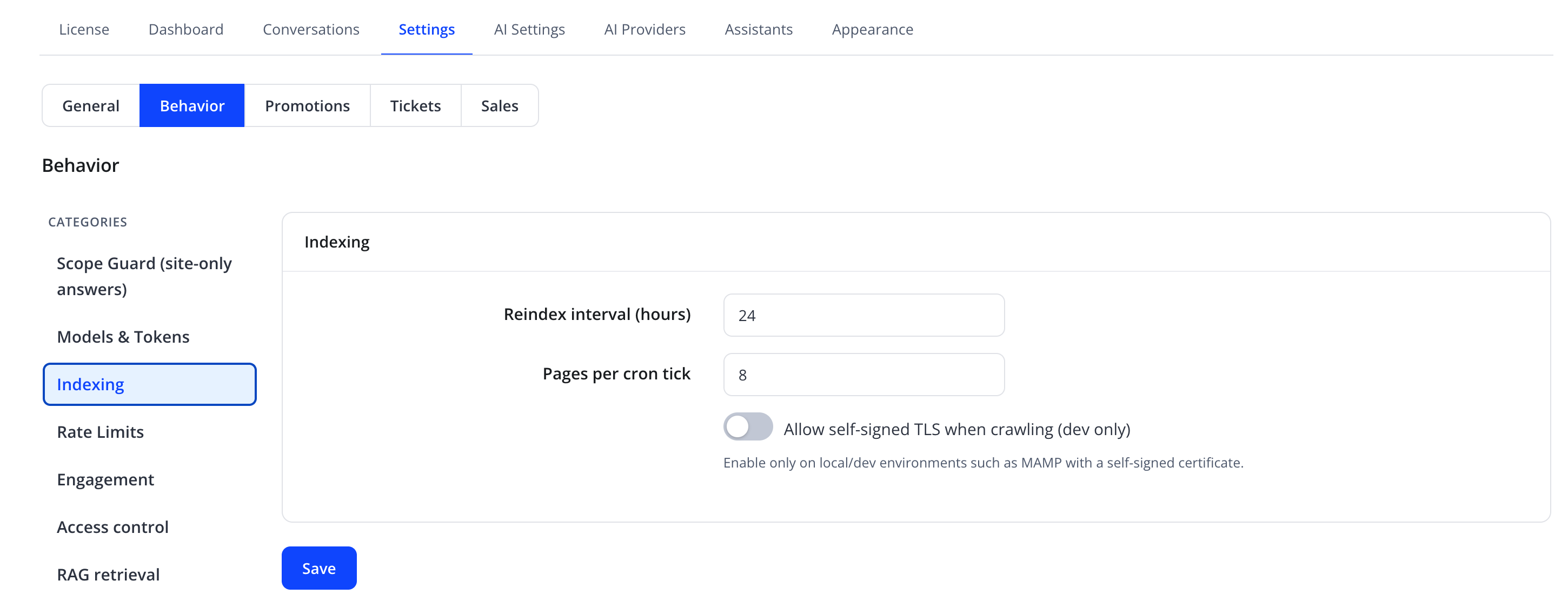Enable Allow self-signed TLS toggle
This screenshot has height=614, width=1568.
(748, 426)
